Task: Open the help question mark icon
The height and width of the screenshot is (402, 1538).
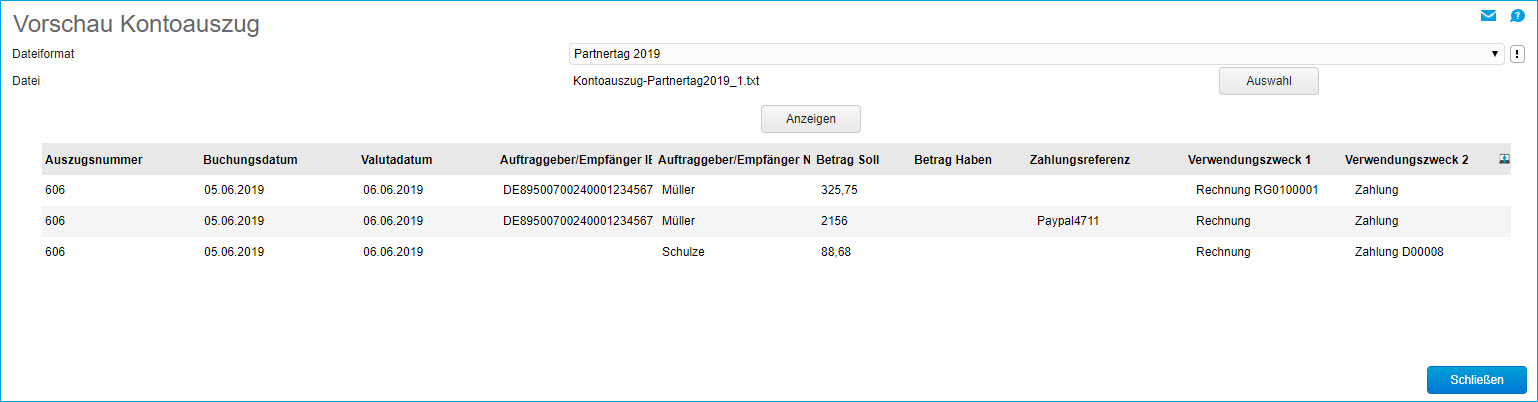Action: click(x=1517, y=16)
